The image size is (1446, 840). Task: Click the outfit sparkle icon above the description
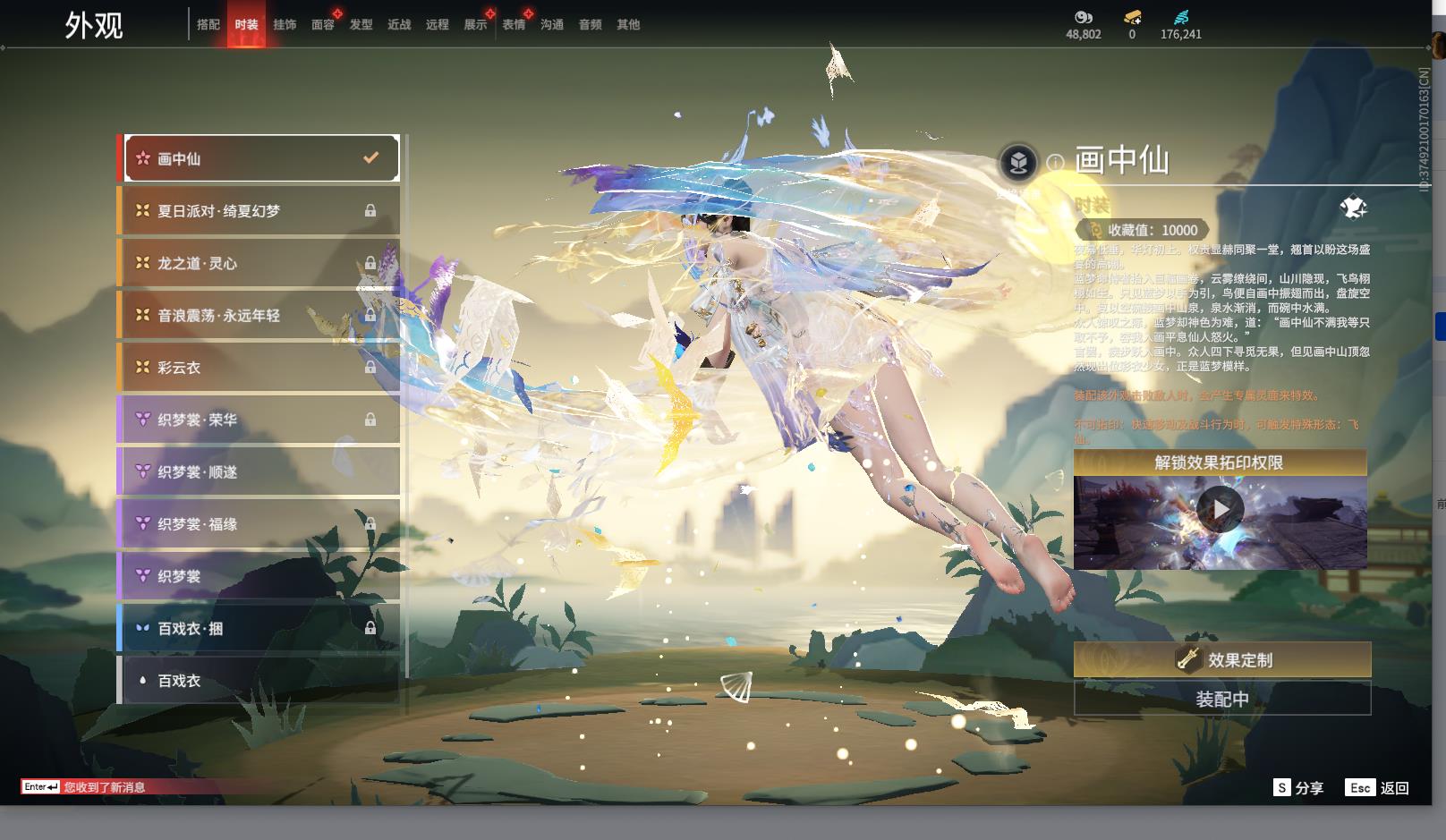(1353, 208)
